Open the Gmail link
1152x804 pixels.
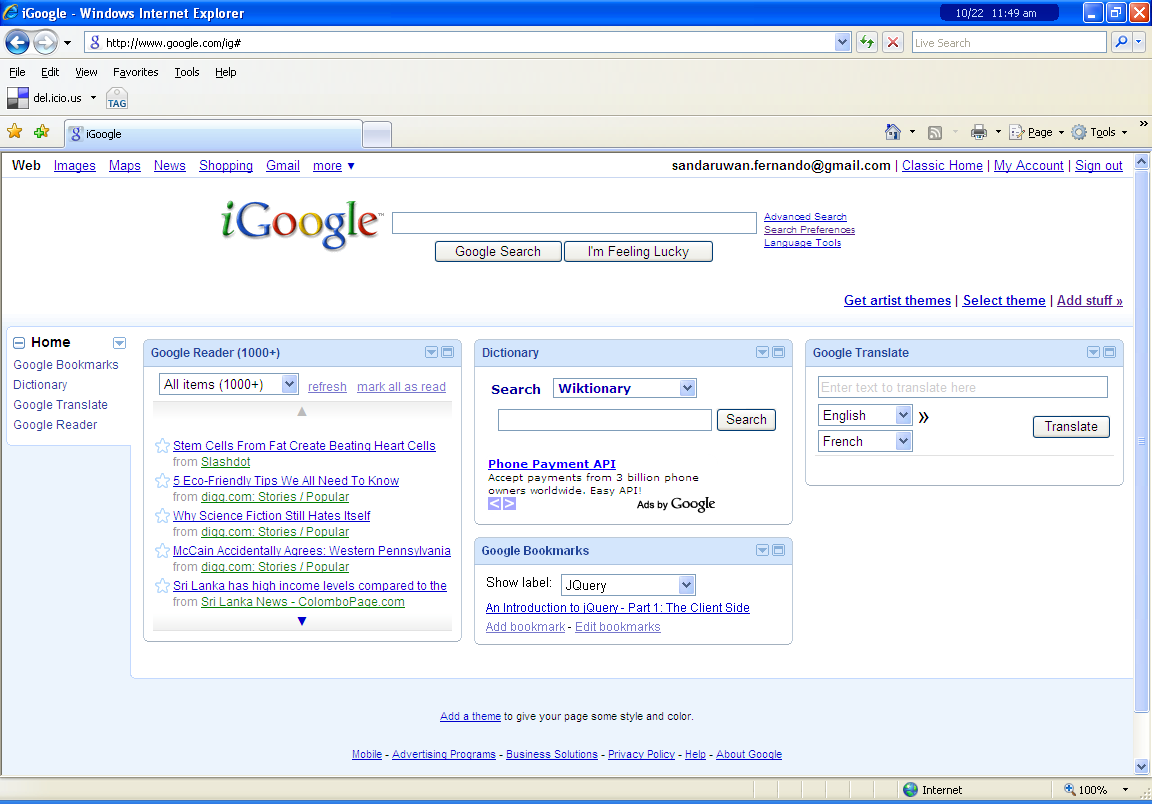(283, 166)
